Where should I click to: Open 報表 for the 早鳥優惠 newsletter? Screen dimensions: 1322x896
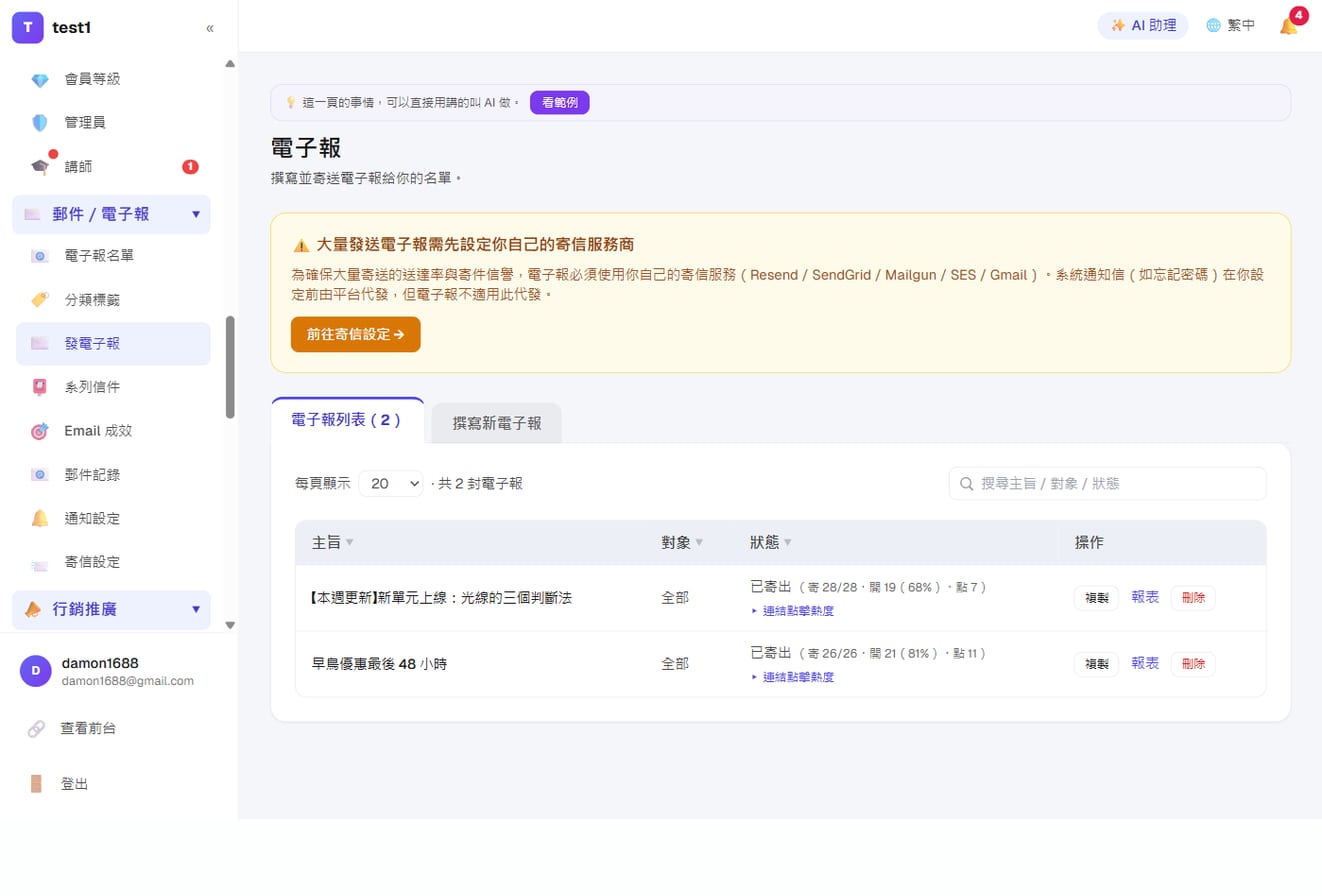1145,663
